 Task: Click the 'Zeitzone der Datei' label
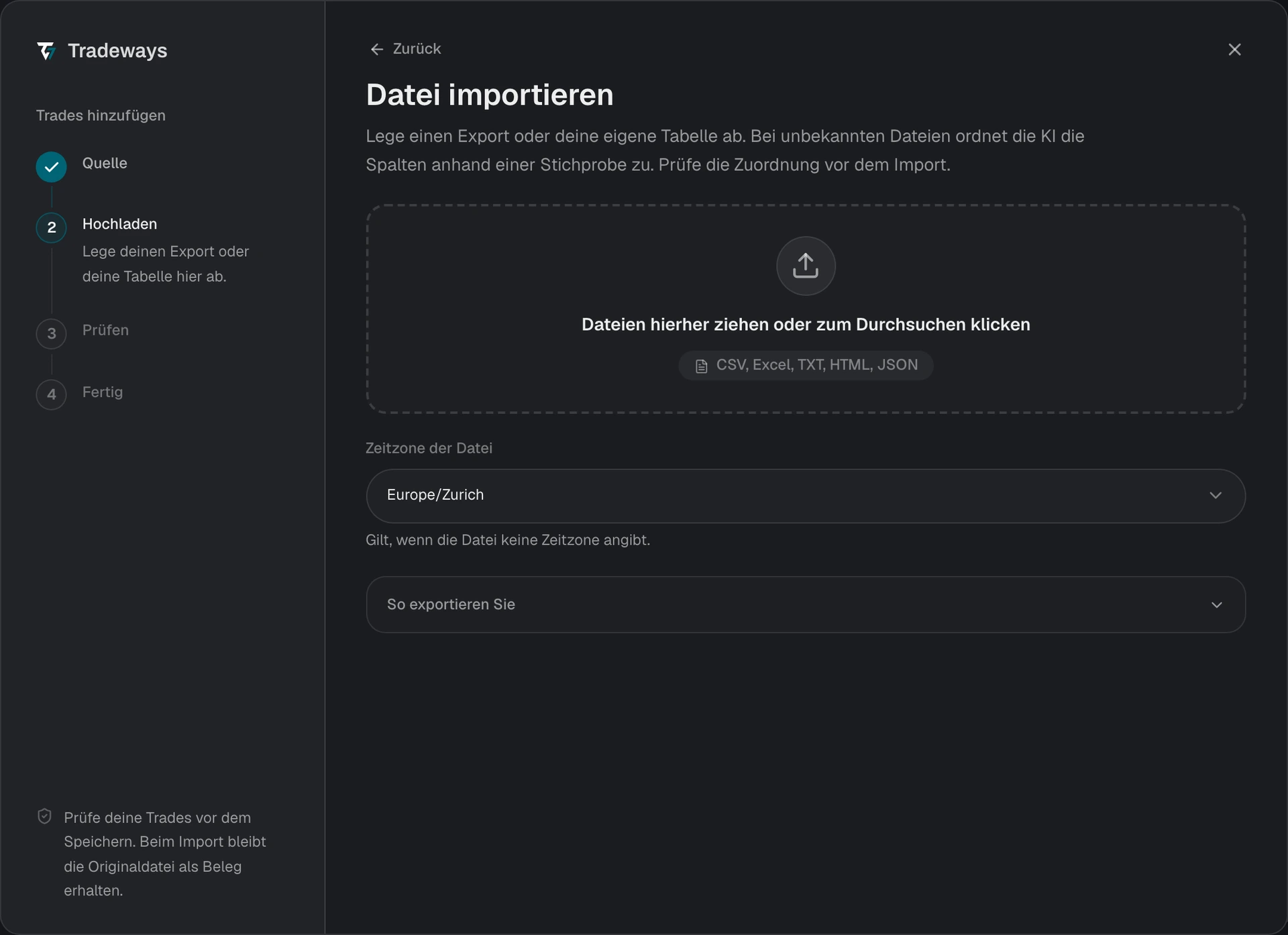(x=429, y=448)
